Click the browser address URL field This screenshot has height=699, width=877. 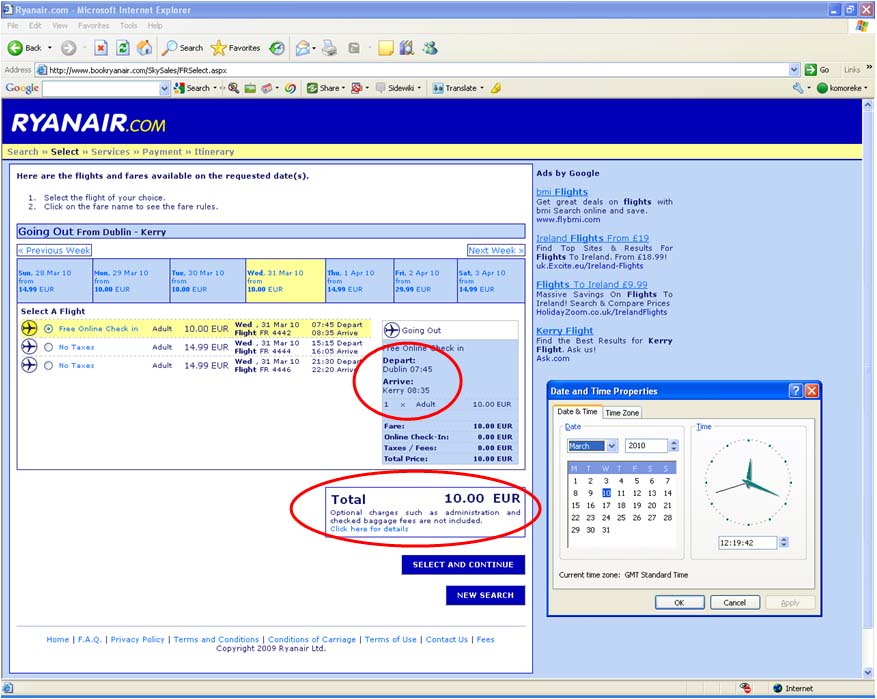[x=412, y=70]
